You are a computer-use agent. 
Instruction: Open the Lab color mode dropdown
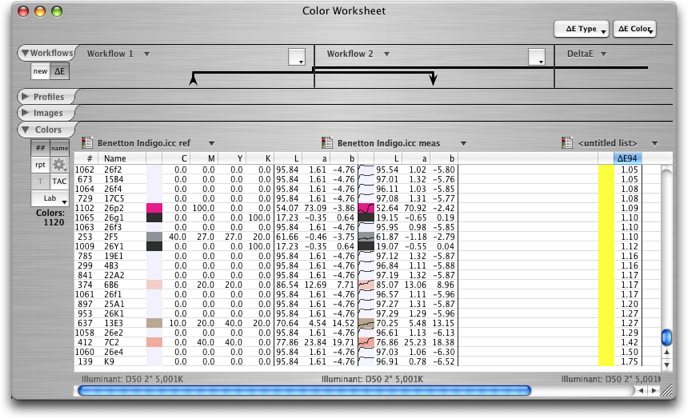(x=50, y=198)
